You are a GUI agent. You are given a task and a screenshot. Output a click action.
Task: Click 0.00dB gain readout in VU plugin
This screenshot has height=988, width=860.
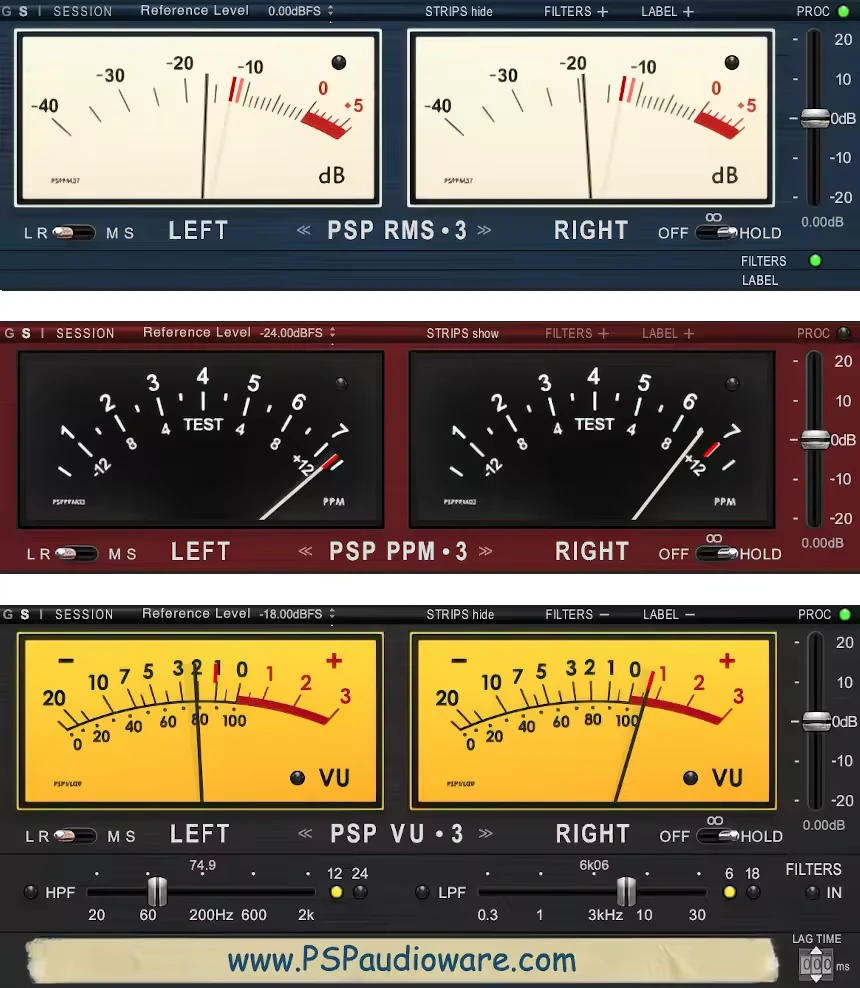point(823,825)
